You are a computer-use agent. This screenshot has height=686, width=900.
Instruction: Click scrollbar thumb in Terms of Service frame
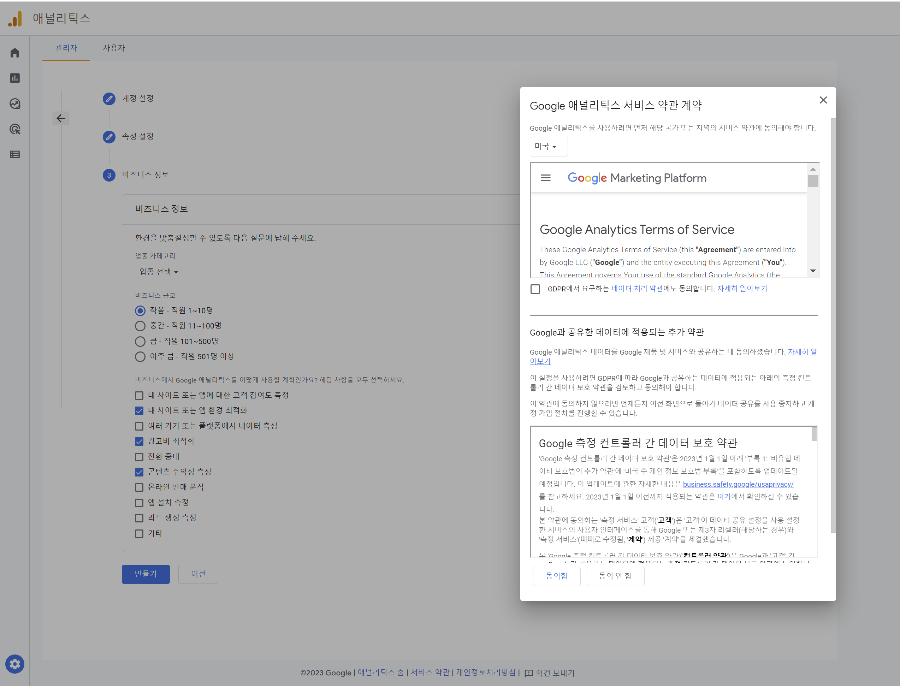click(x=813, y=181)
